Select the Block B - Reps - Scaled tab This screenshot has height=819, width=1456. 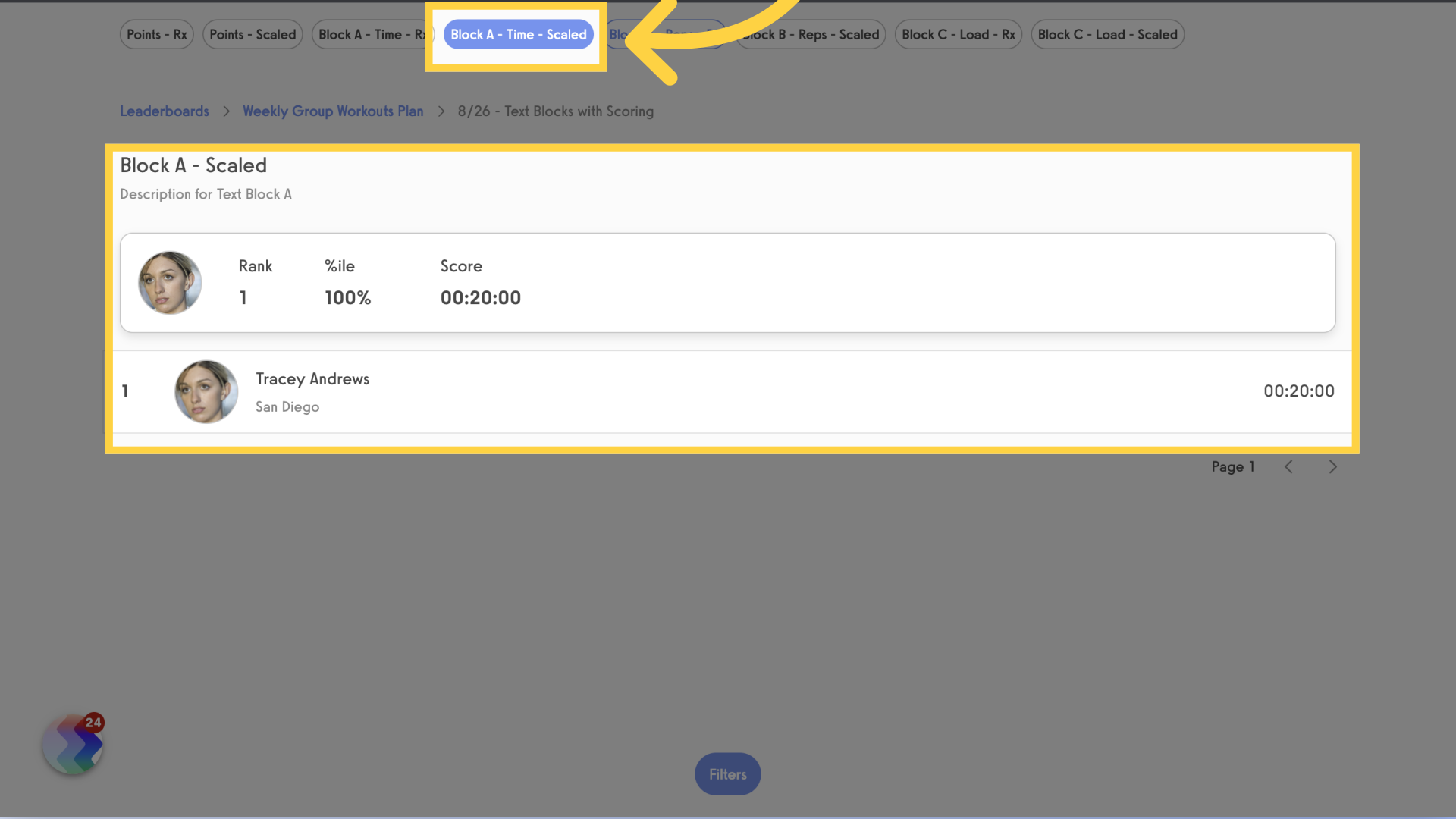810,34
